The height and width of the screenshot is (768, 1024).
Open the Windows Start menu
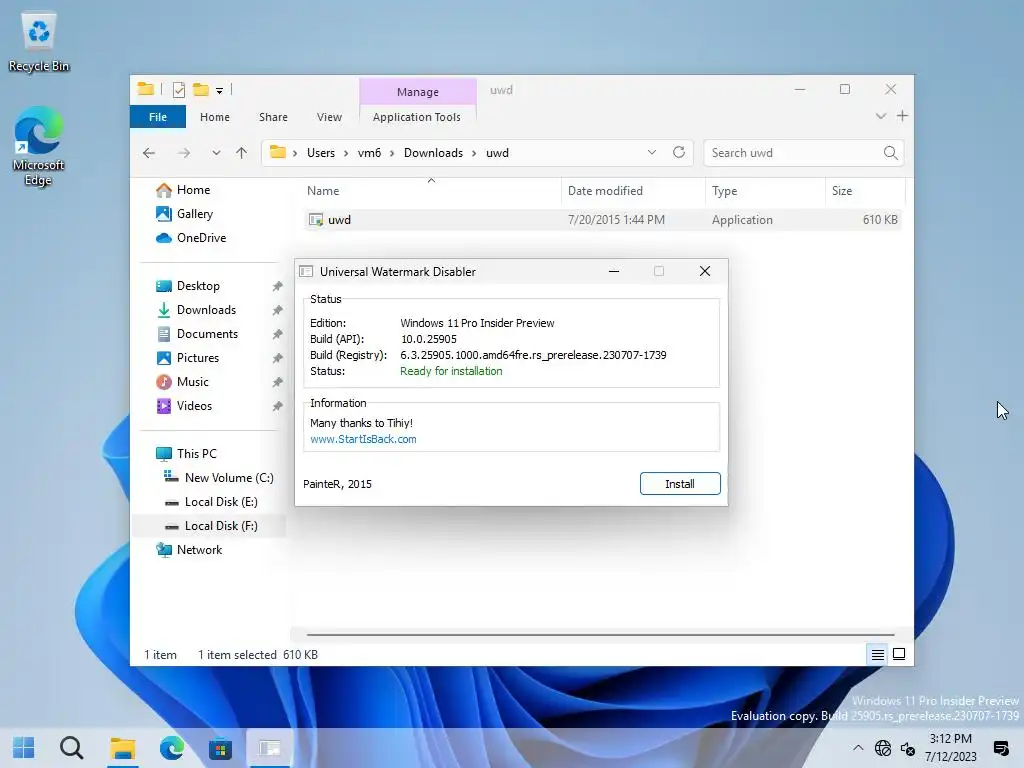[24, 748]
